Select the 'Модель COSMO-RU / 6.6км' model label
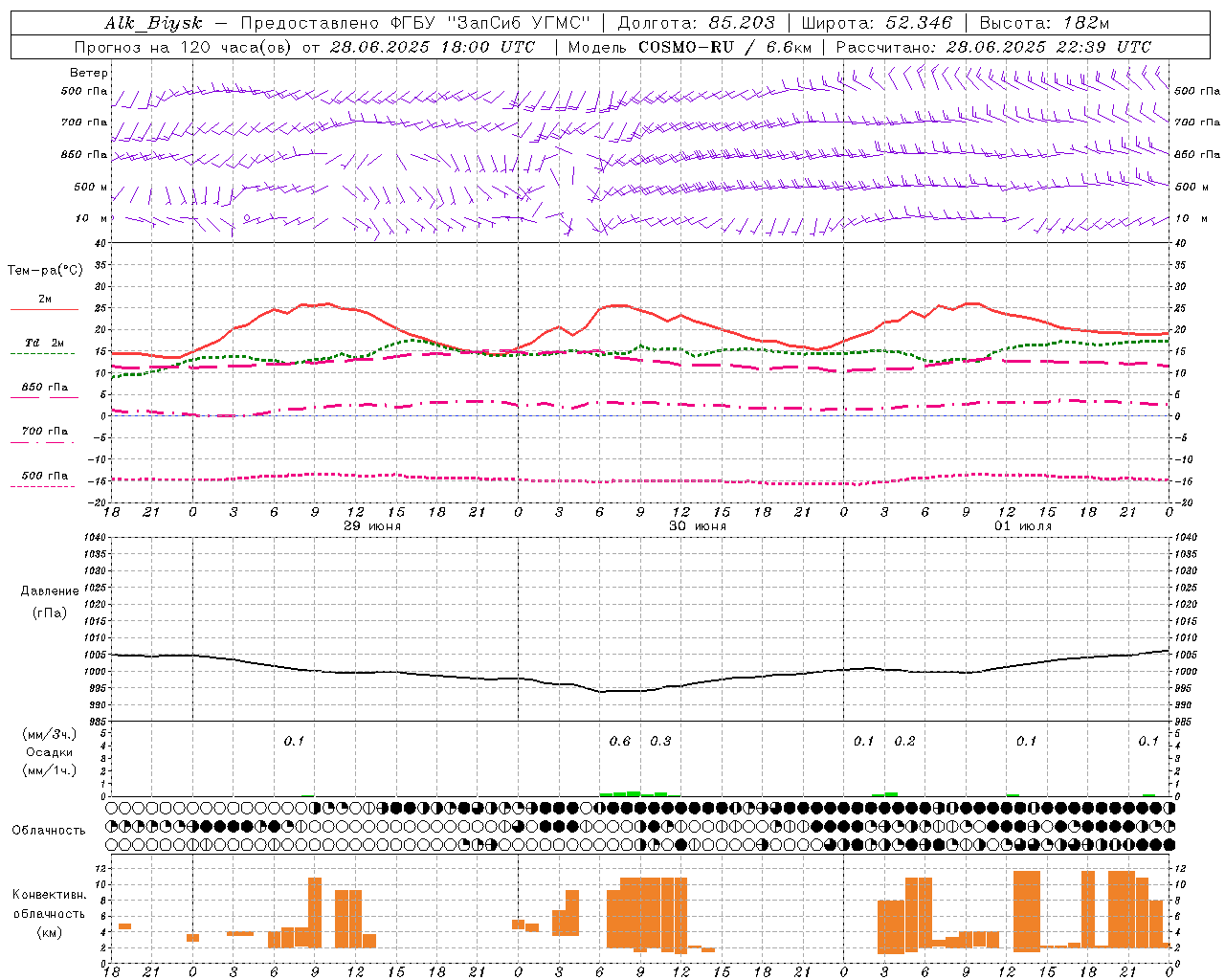The height and width of the screenshot is (980, 1225). tap(690, 47)
